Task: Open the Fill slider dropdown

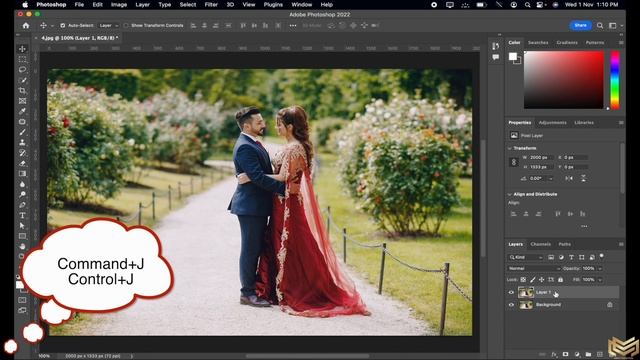Action: click(x=600, y=280)
